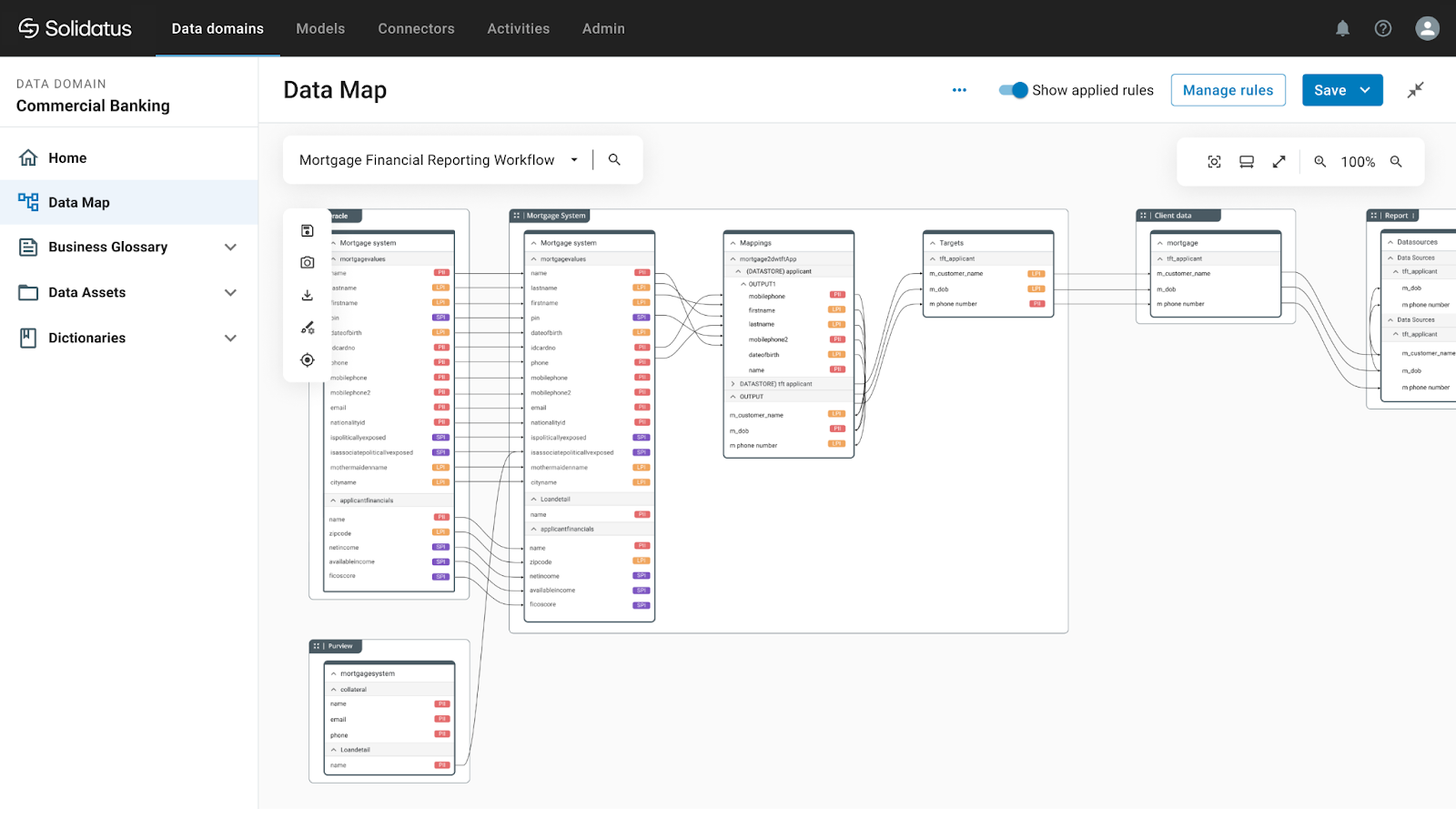
Task: Grab the Client data group drag handle
Action: click(1144, 216)
